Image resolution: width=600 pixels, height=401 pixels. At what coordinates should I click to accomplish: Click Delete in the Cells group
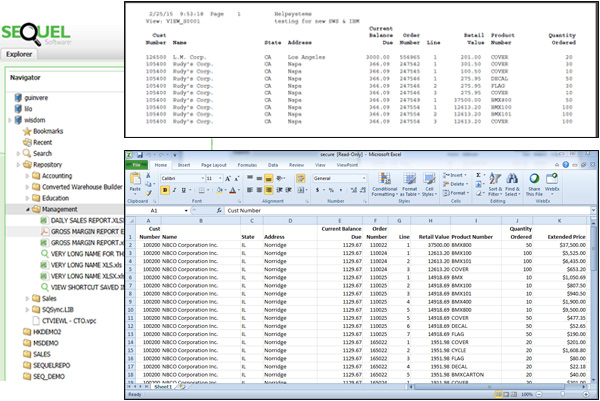(456, 184)
